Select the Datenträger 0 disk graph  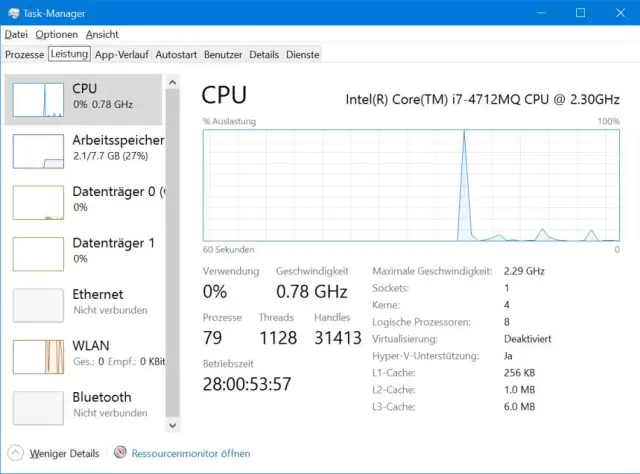click(x=38, y=200)
